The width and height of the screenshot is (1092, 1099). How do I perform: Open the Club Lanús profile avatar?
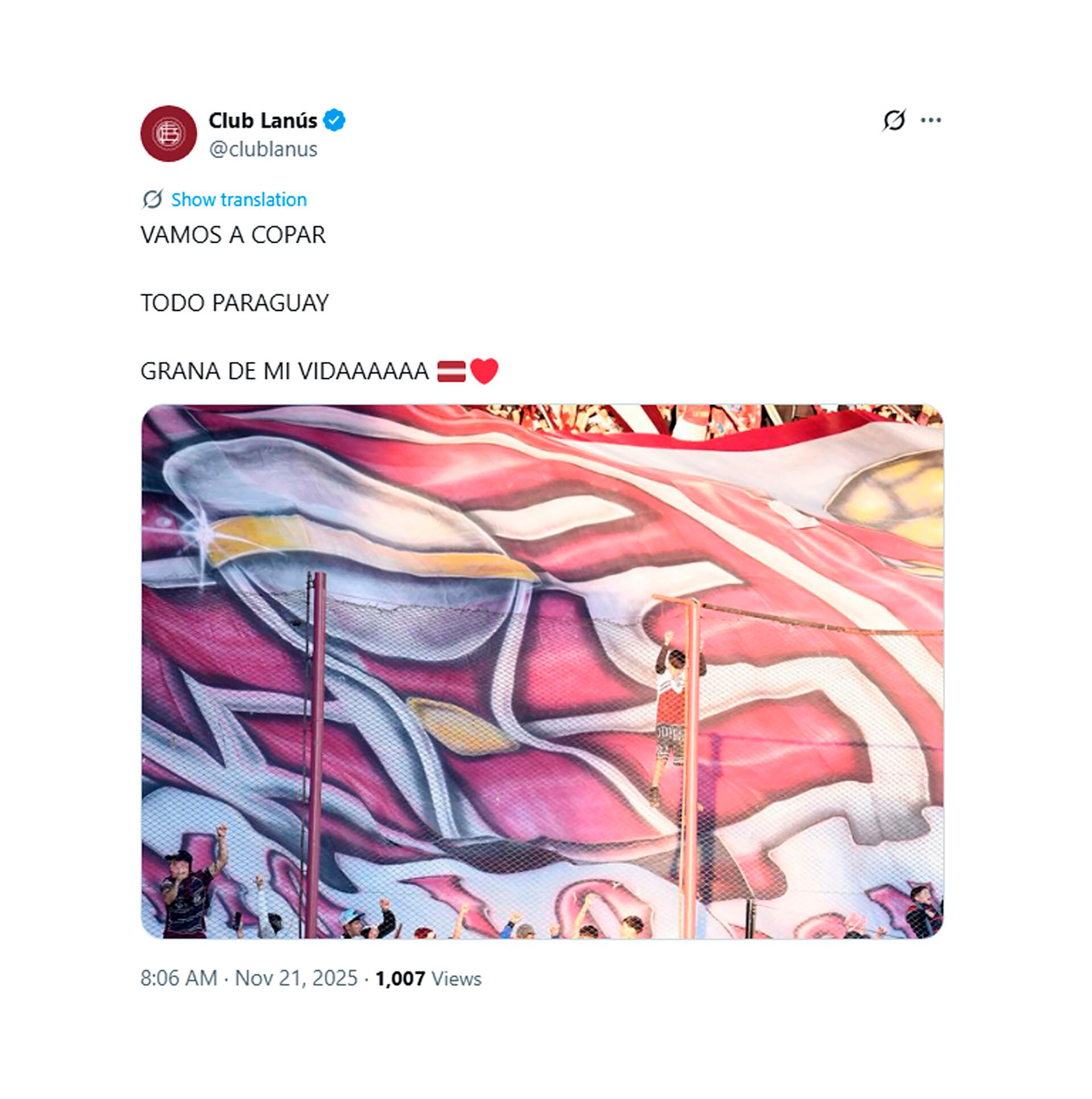(168, 134)
